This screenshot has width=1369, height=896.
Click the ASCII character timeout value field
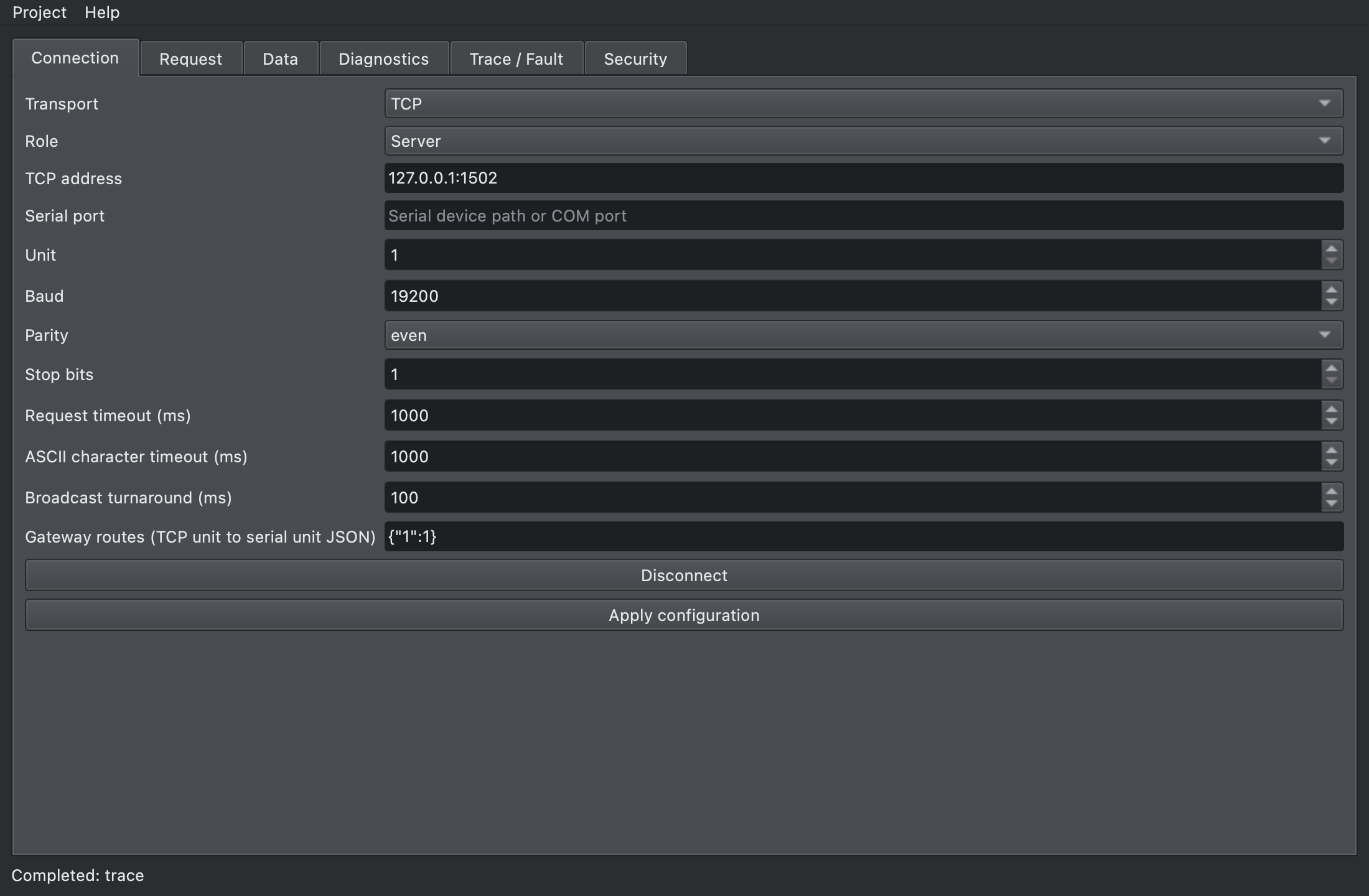click(x=853, y=457)
